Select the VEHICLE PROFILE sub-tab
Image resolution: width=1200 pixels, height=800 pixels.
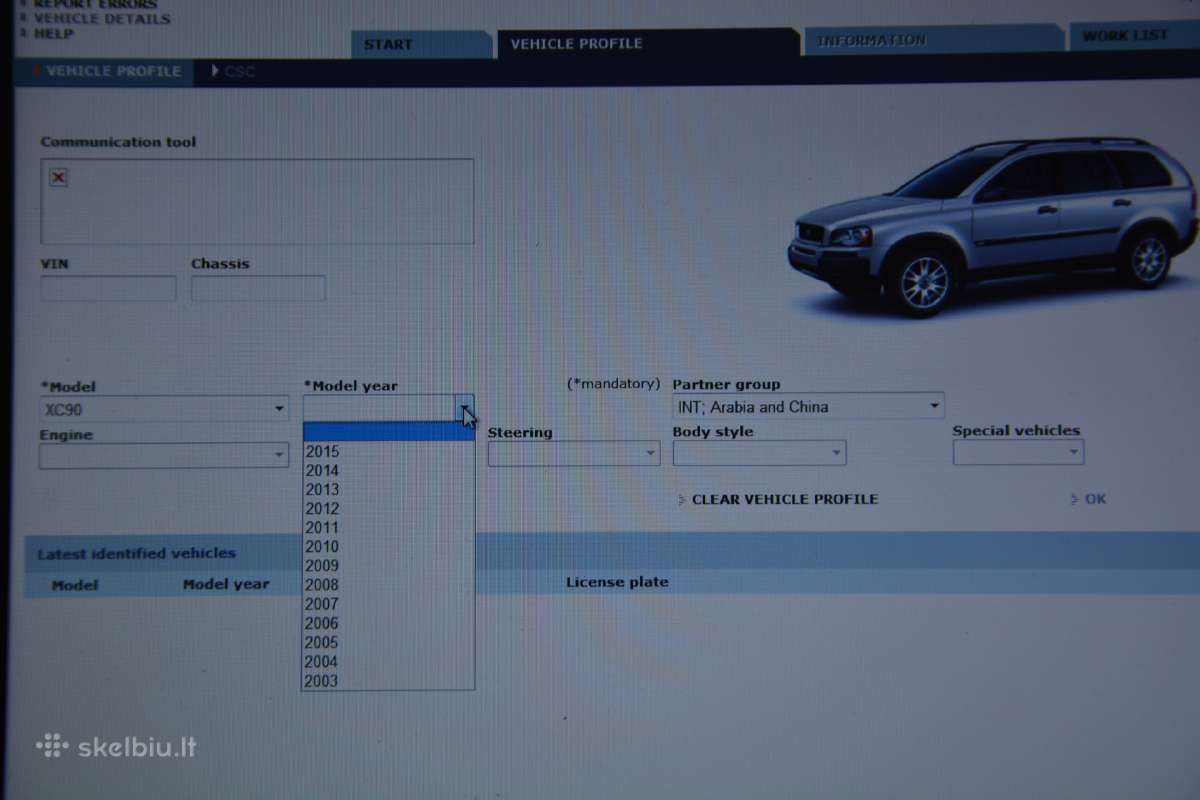tap(105, 72)
